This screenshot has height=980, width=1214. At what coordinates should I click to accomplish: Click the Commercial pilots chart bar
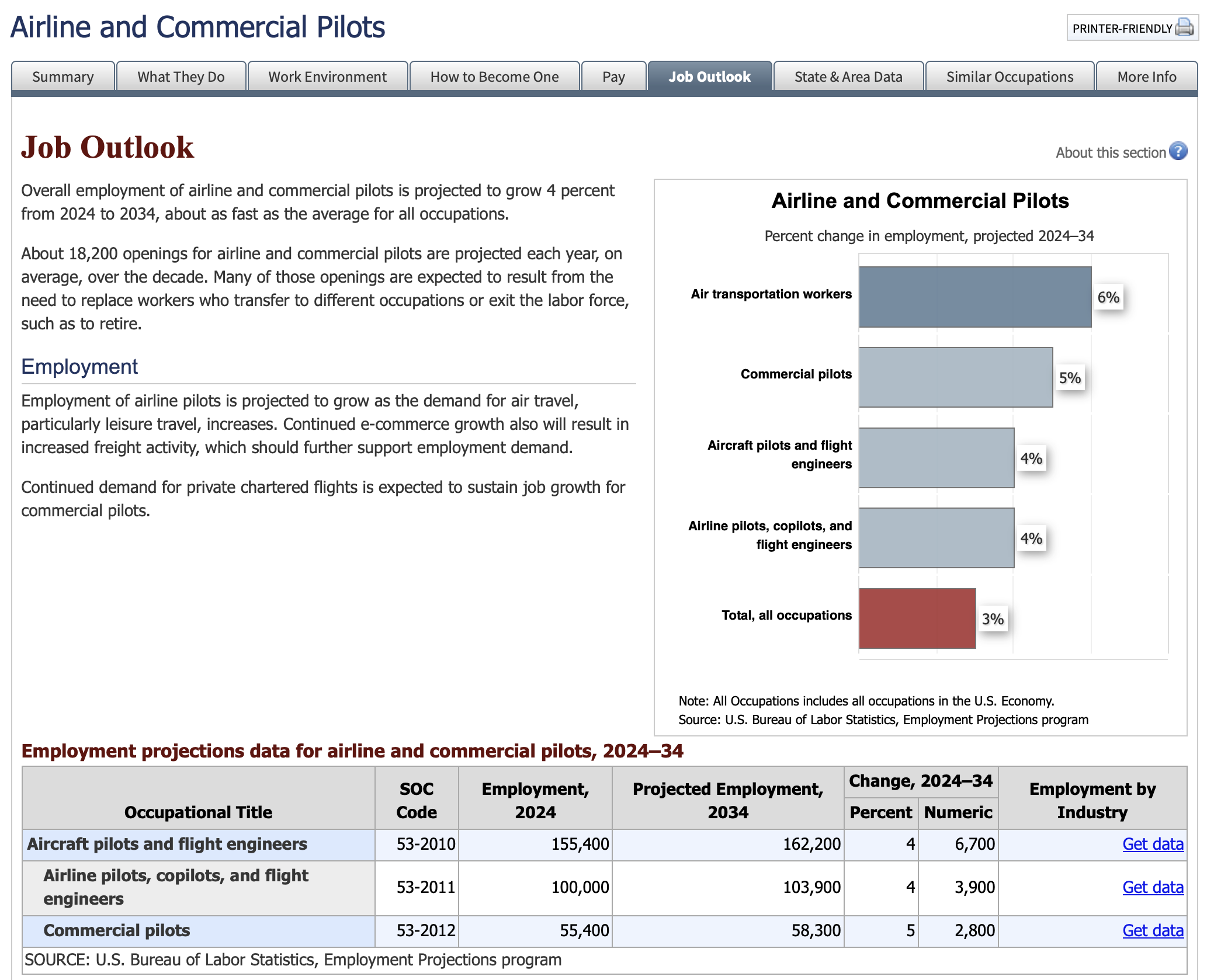pyautogui.click(x=955, y=377)
